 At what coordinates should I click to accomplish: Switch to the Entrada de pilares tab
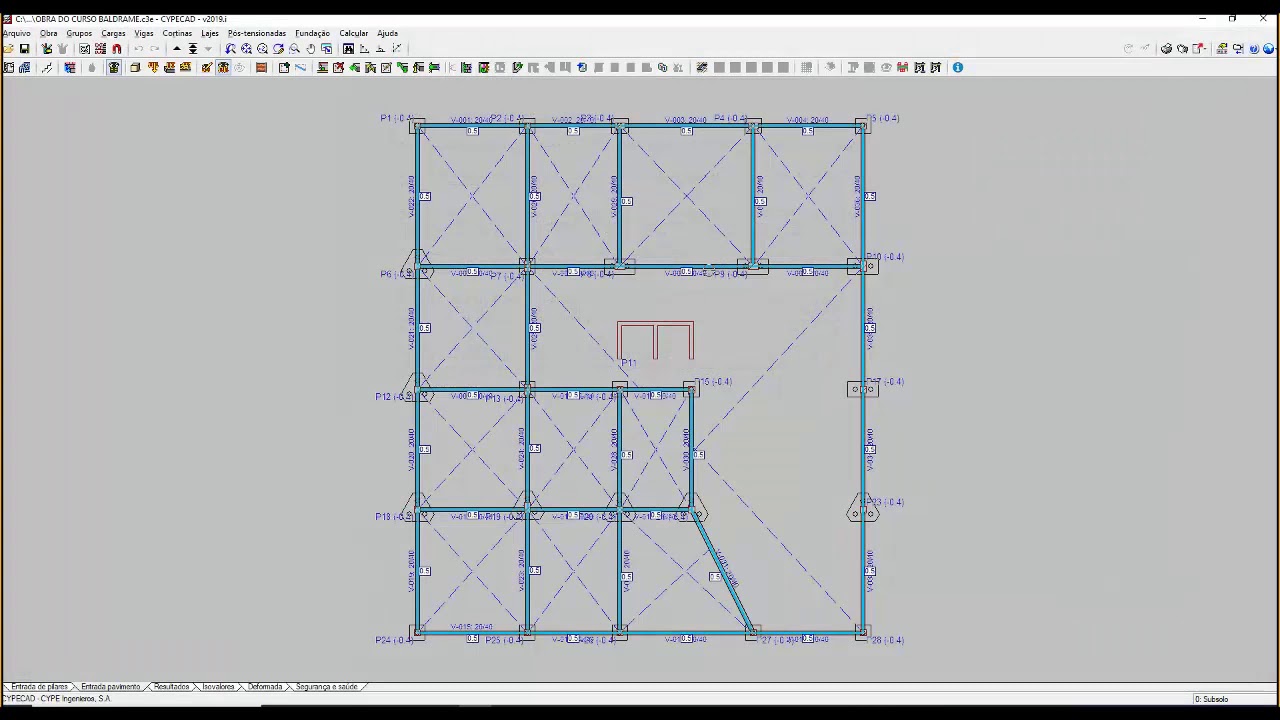click(x=39, y=687)
